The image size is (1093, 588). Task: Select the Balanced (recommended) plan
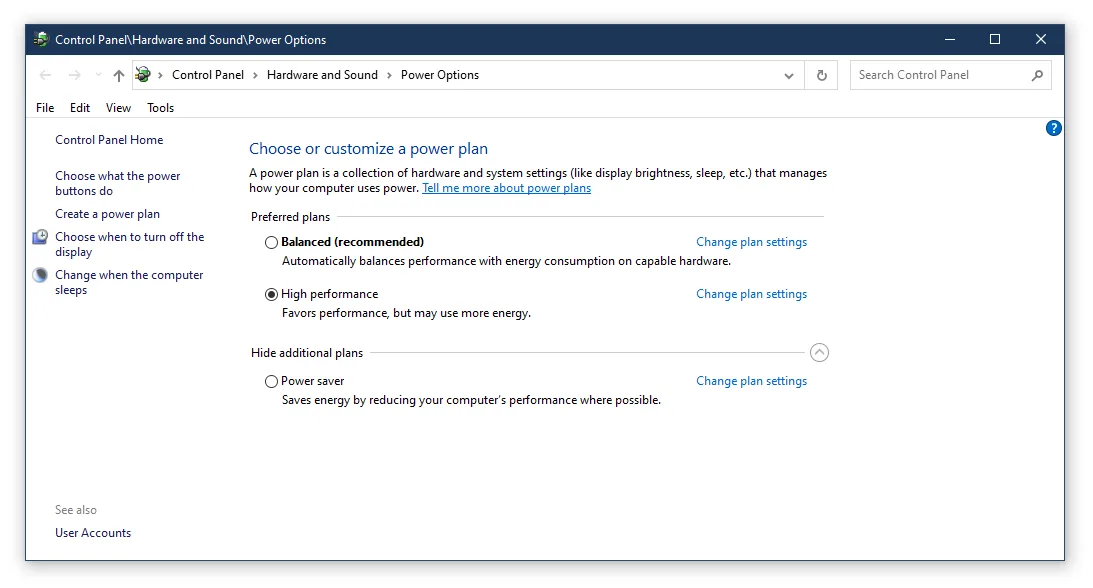tap(271, 242)
